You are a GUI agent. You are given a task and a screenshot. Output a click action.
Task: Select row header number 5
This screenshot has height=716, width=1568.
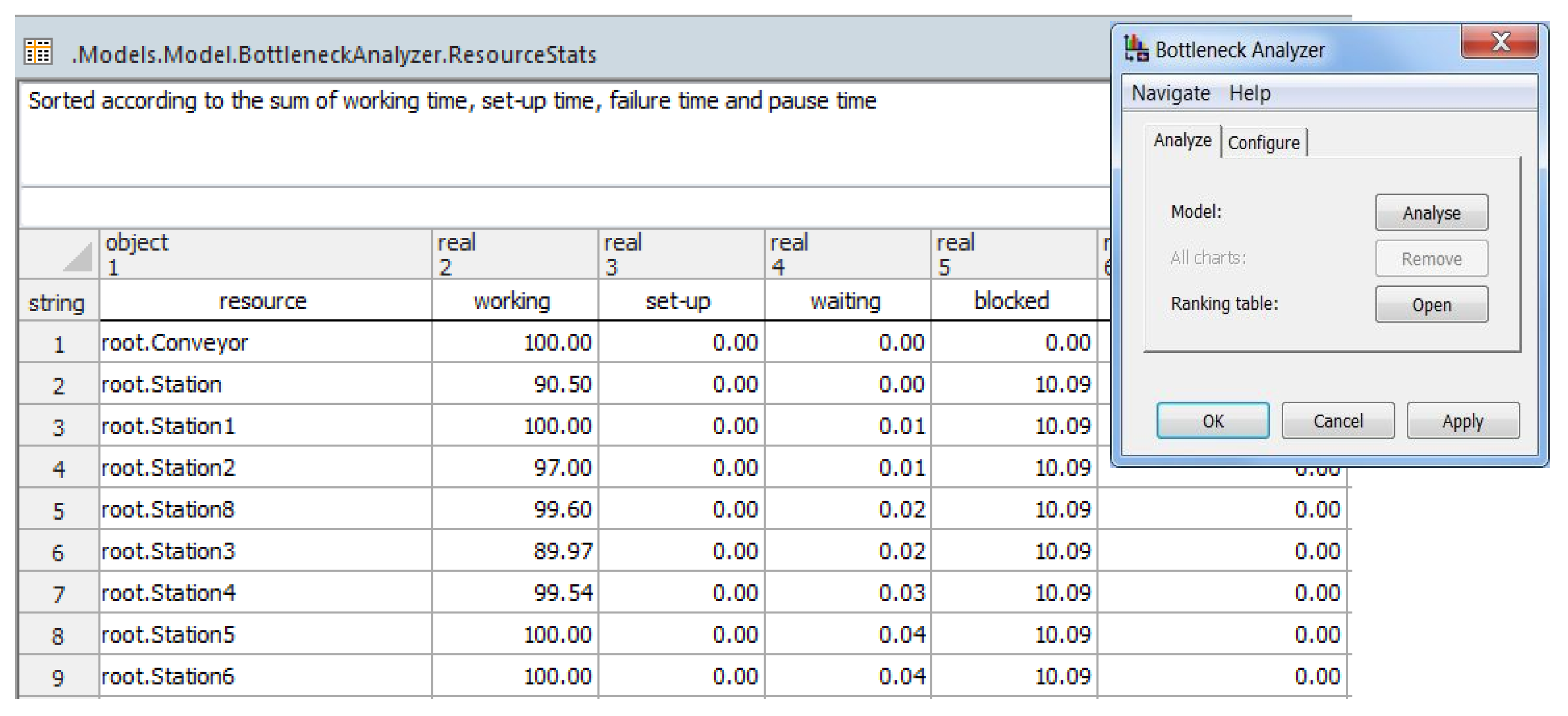pos(59,510)
